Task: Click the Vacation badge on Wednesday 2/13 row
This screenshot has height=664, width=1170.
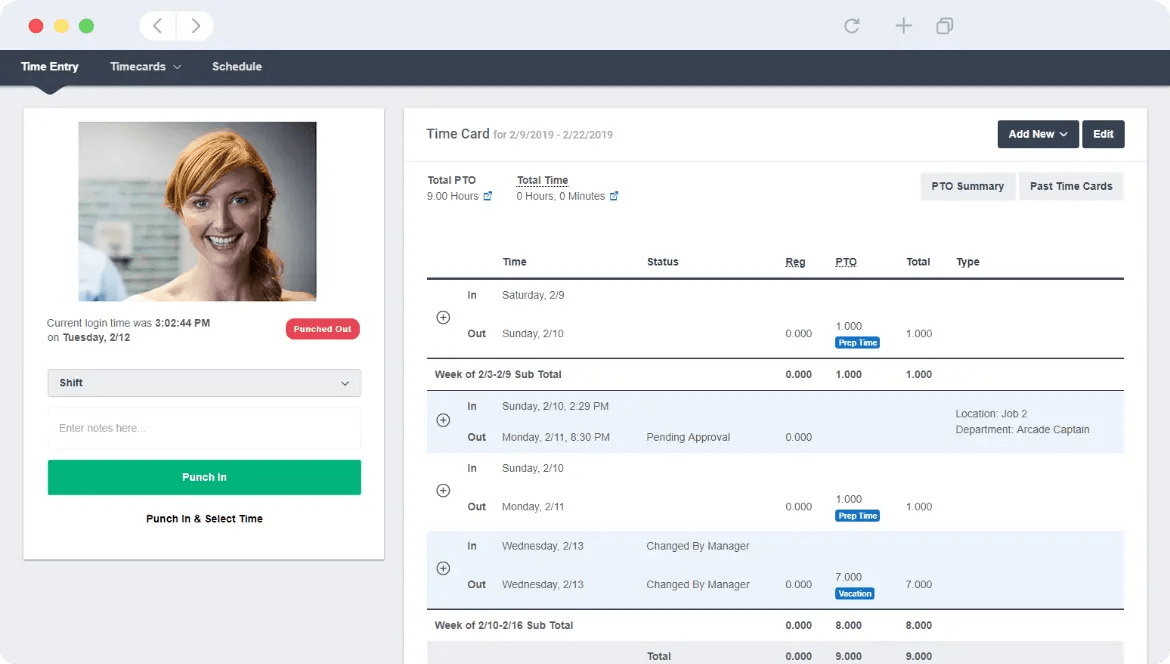Action: 854,592
